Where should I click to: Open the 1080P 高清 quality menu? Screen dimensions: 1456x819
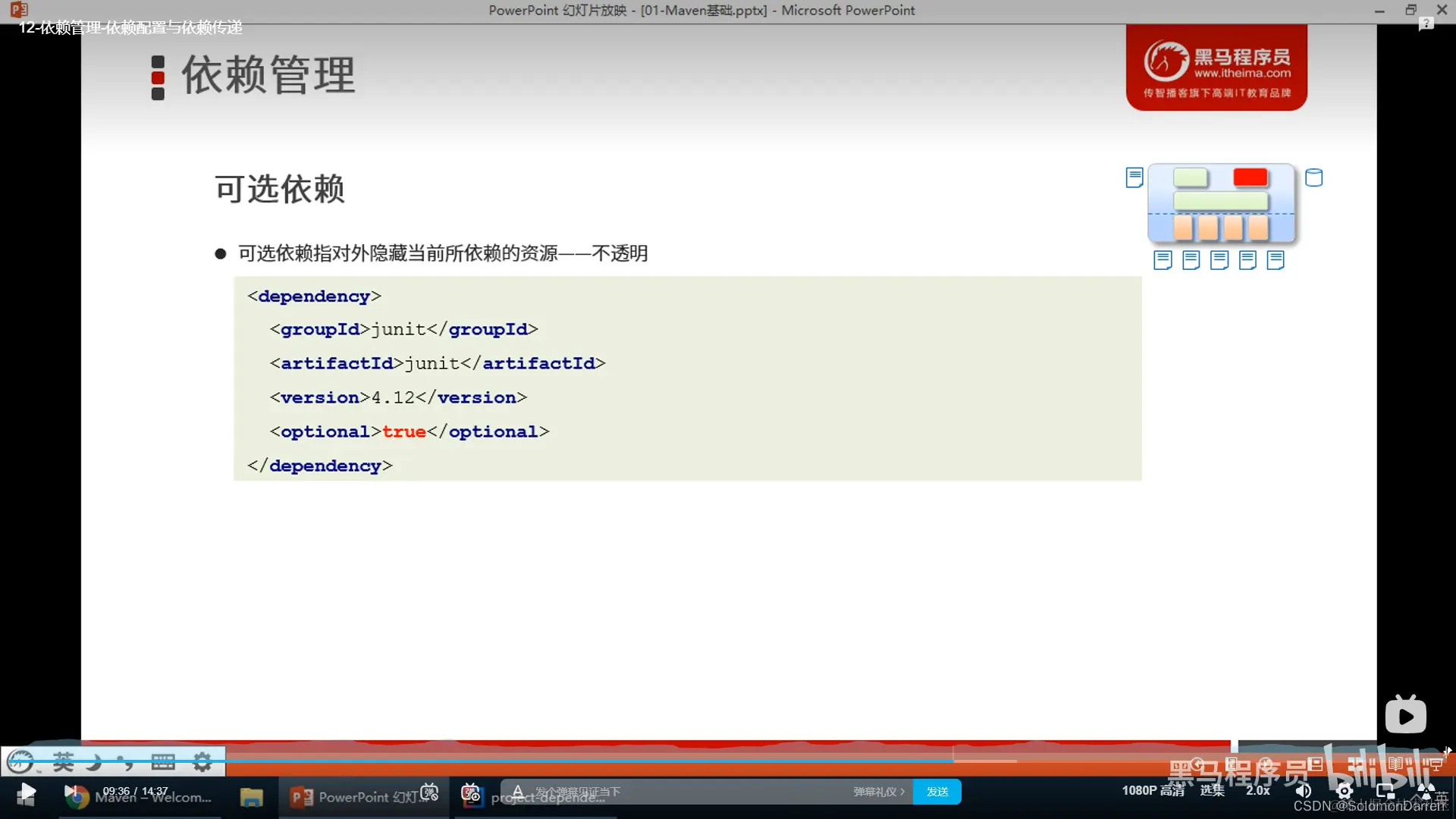[1153, 790]
